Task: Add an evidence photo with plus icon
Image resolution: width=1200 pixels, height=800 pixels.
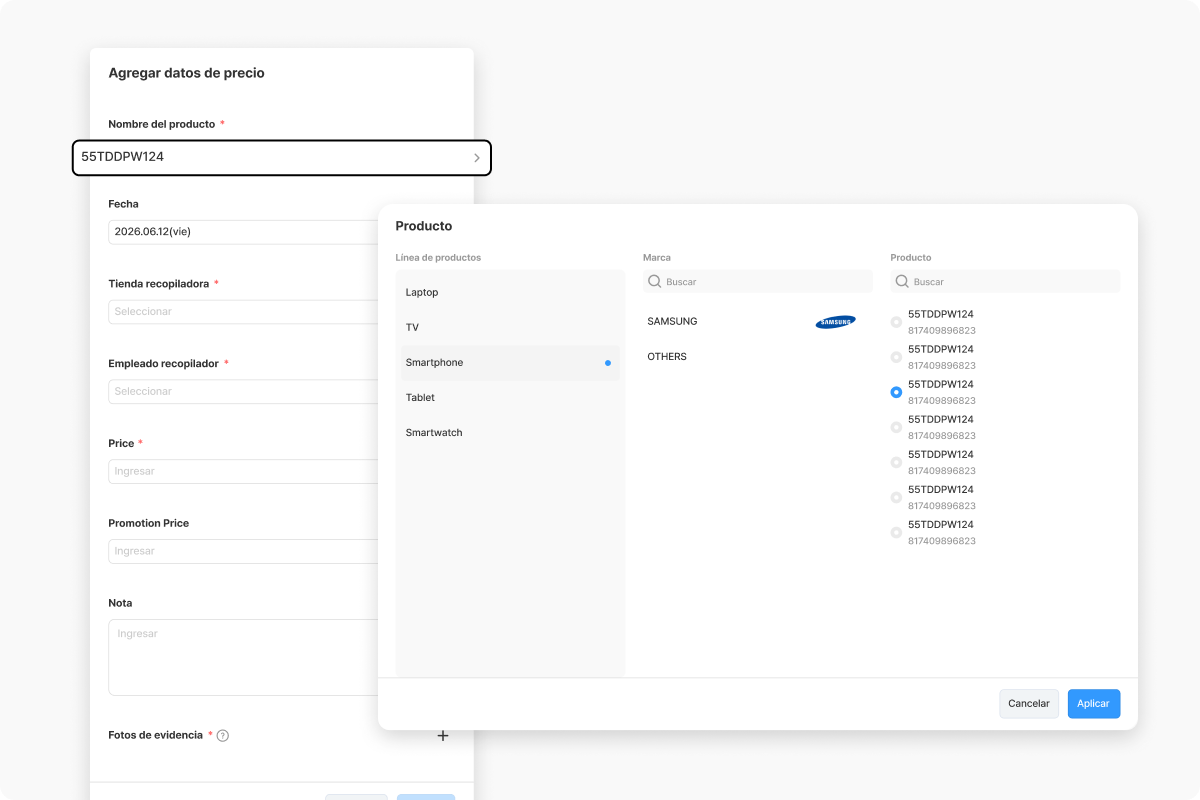Action: click(x=443, y=736)
